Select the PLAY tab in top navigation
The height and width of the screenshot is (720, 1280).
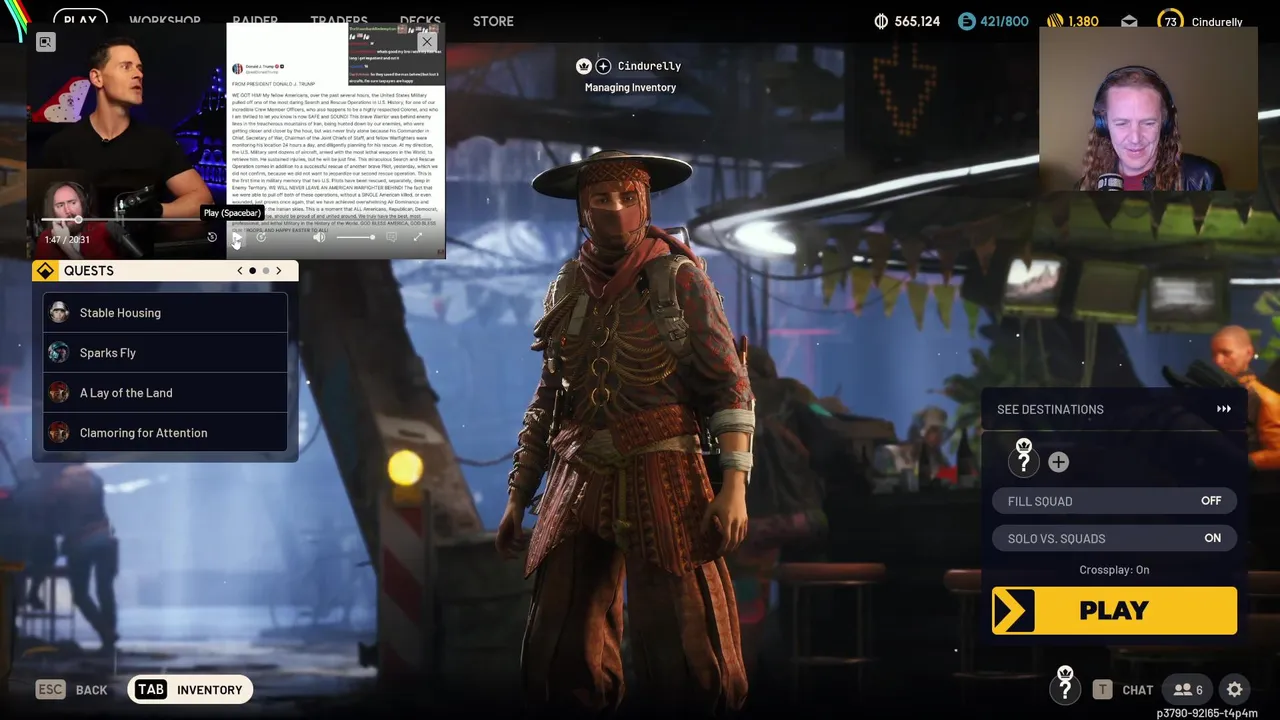coord(80,20)
